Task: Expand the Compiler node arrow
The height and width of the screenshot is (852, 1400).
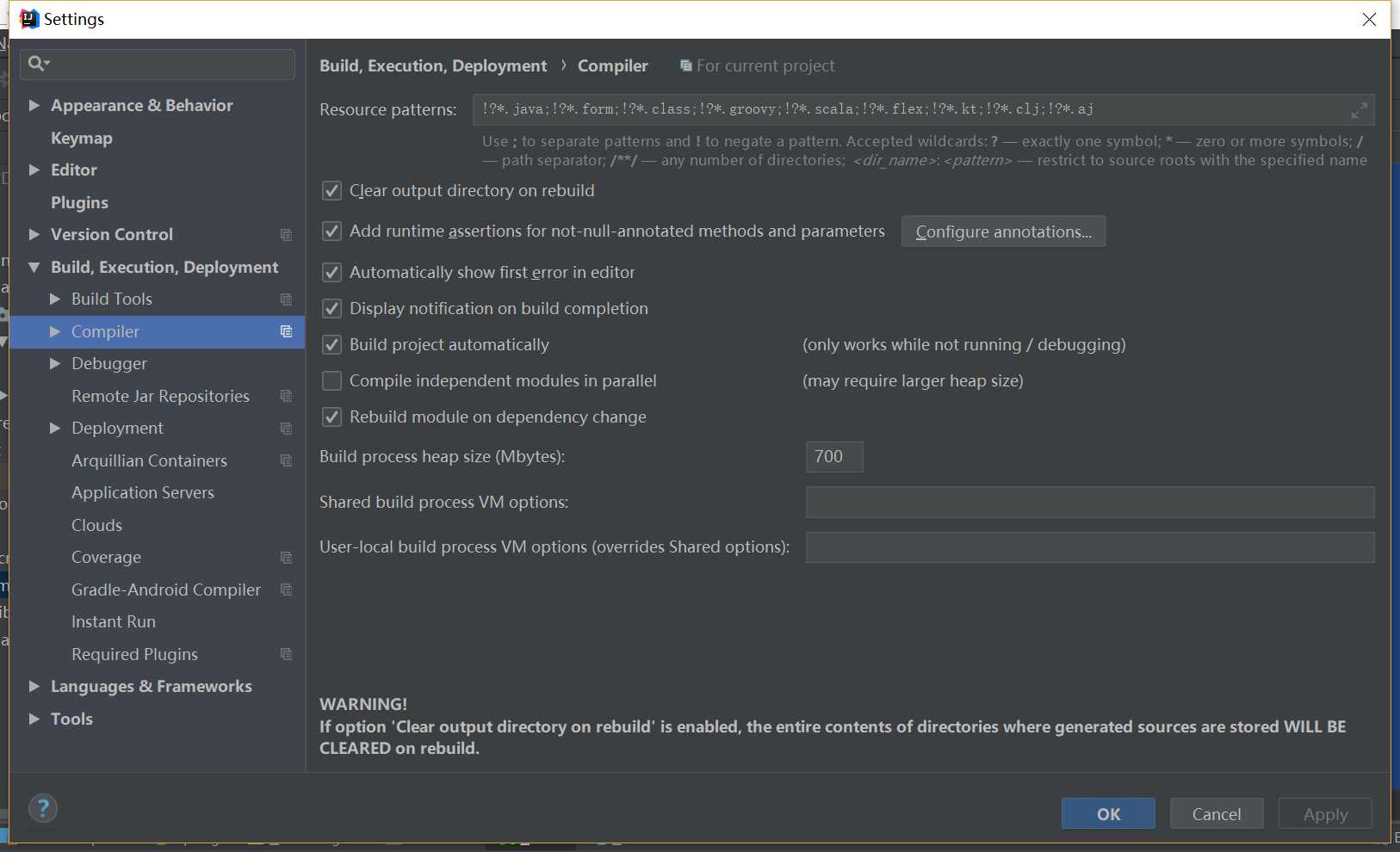Action: point(55,331)
